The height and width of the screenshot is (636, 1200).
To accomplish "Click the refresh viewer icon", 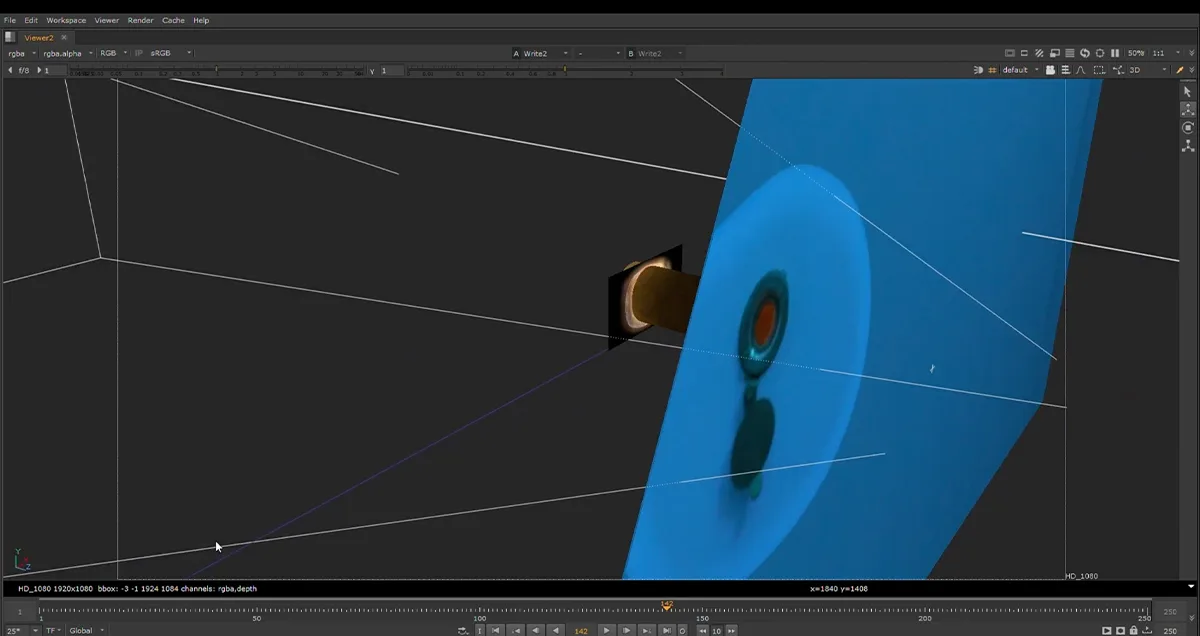I will [x=1085, y=53].
